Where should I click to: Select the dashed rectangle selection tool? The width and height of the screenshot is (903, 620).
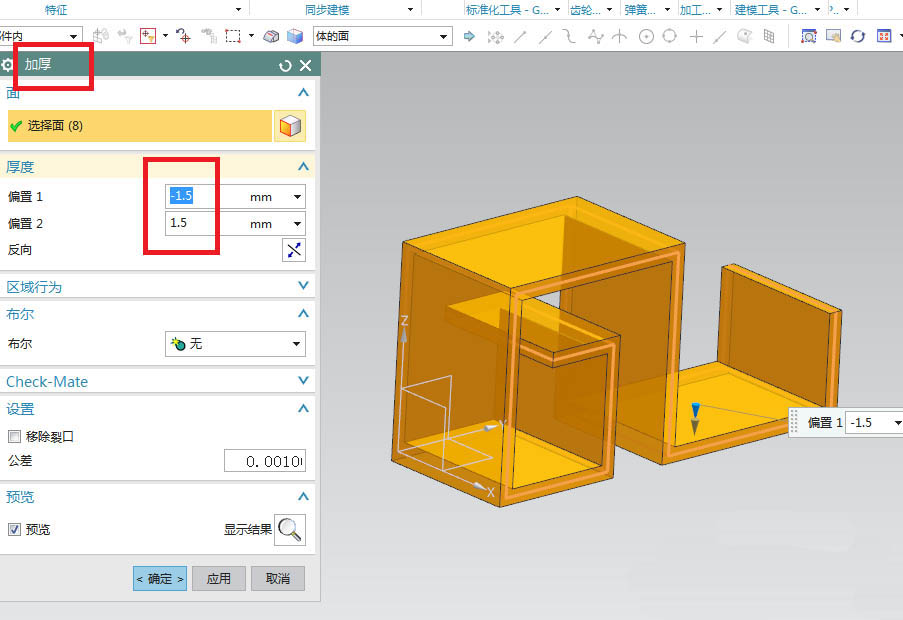233,36
